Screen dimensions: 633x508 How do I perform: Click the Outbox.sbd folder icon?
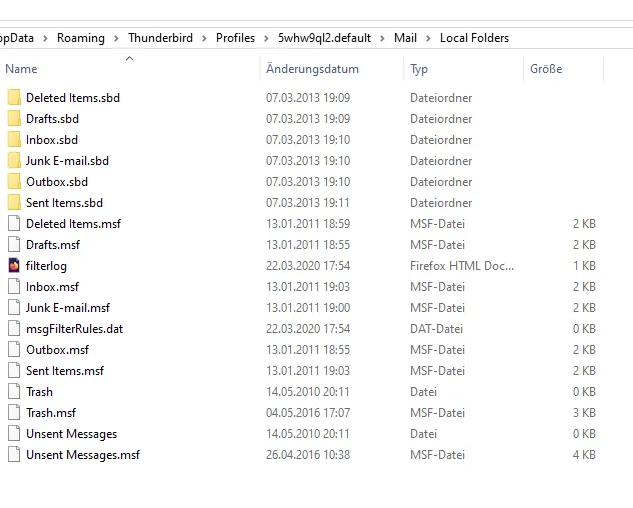click(14, 182)
